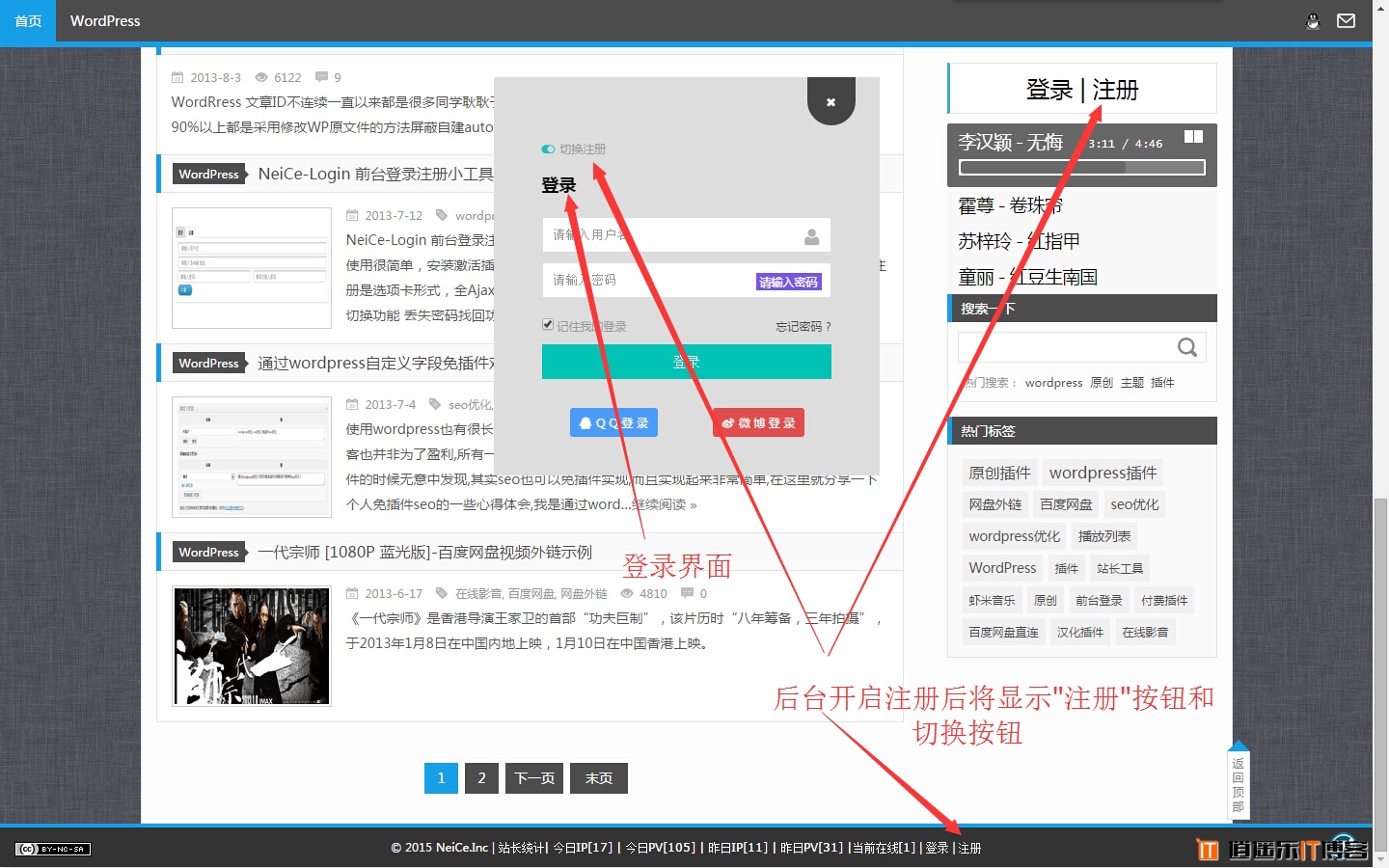
Task: Open the 在线影音 tag
Action: 1145,632
